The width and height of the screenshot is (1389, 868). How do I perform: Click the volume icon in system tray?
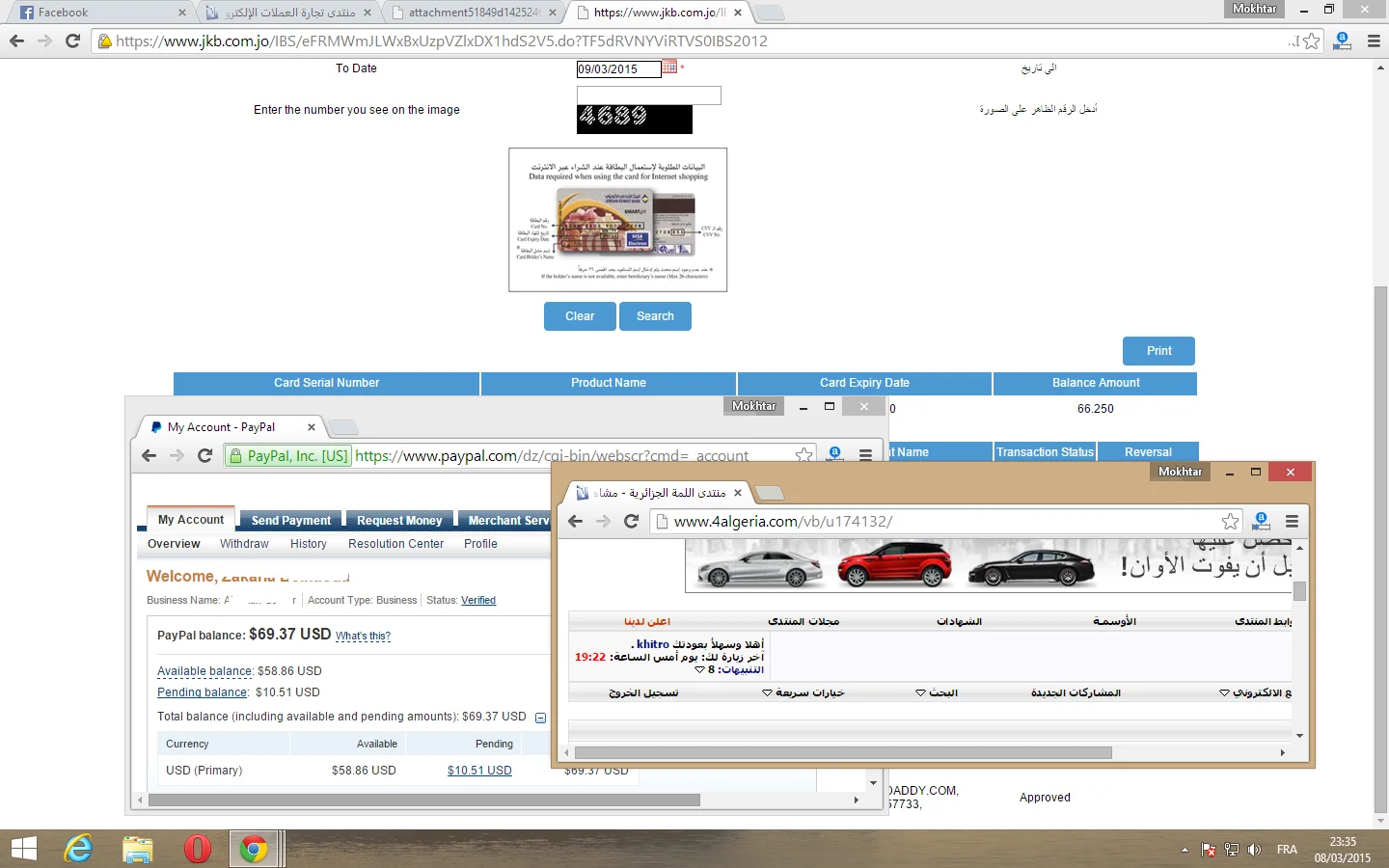coord(1254,850)
